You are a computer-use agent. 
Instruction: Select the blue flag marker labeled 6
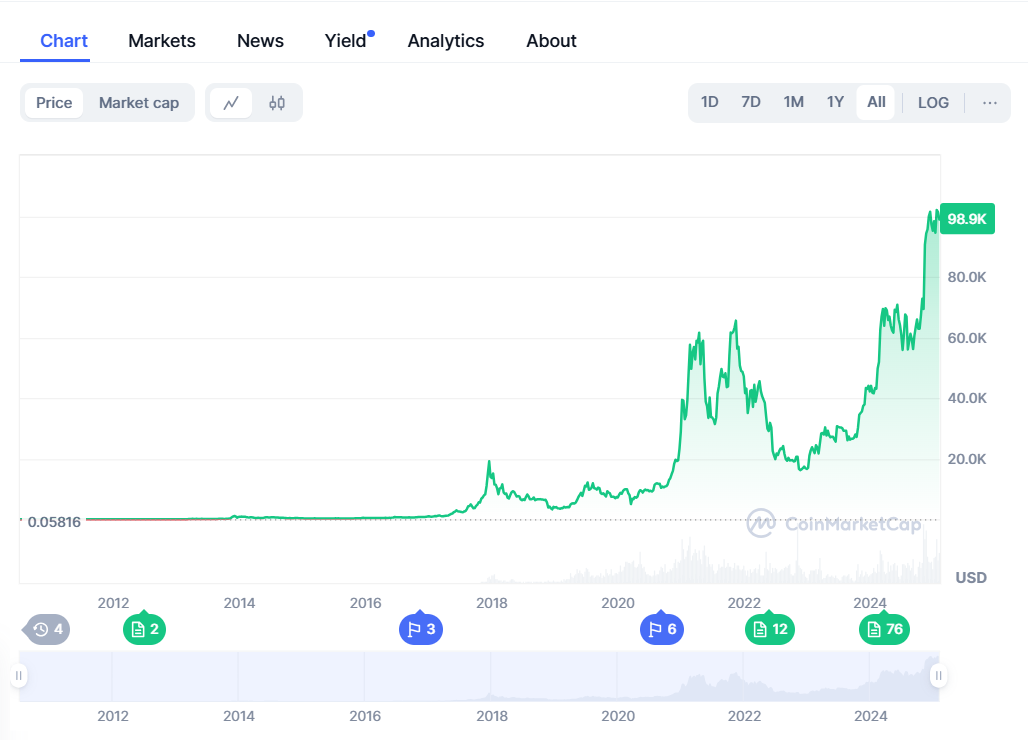click(x=661, y=629)
